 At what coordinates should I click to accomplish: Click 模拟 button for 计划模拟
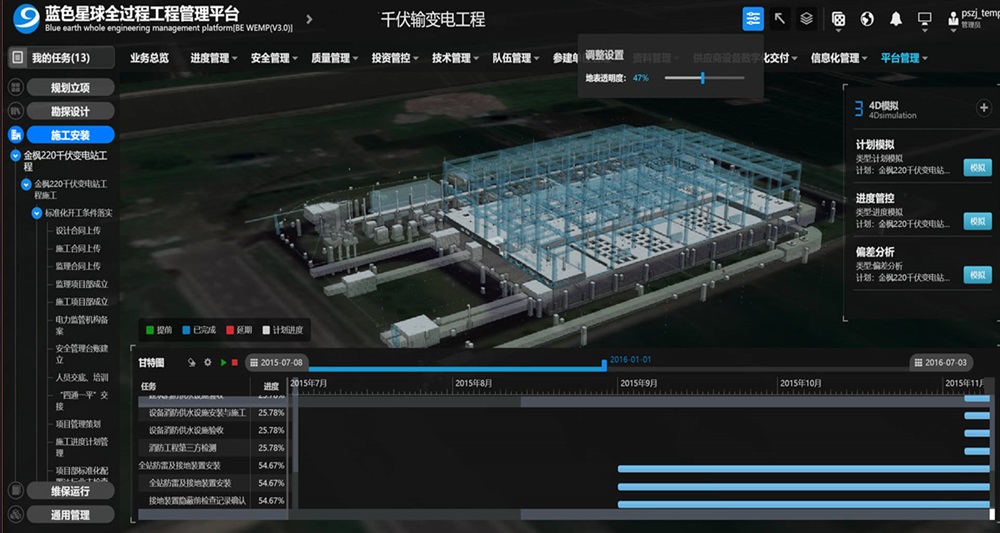(x=977, y=167)
